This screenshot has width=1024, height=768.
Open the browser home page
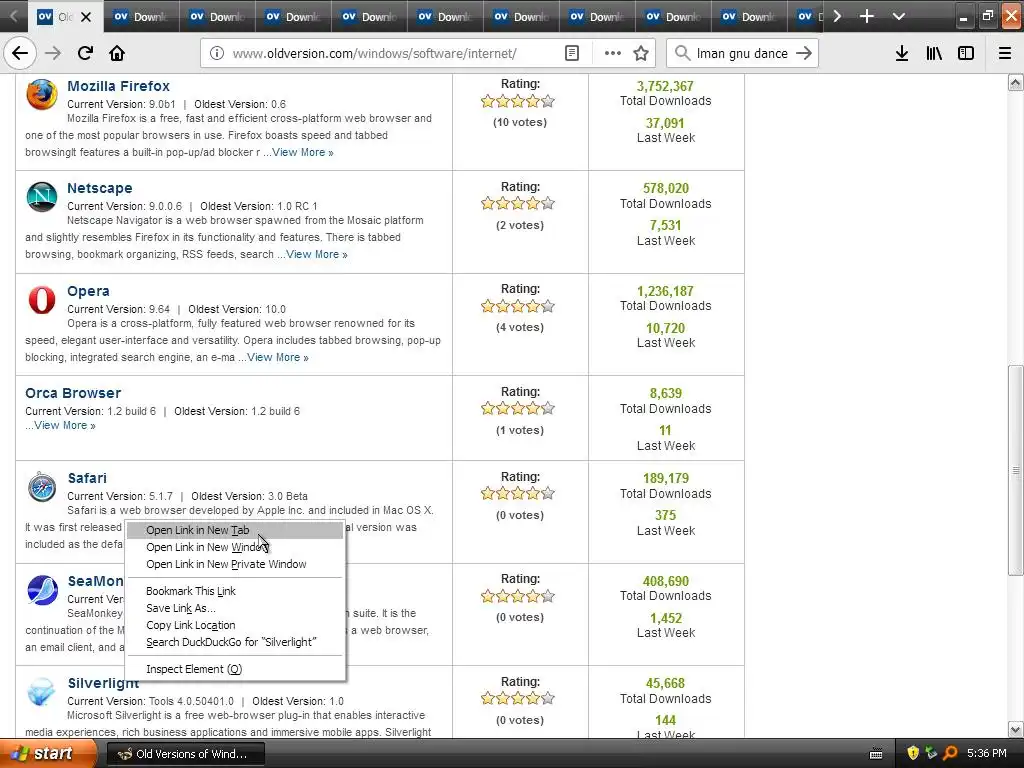point(117,54)
